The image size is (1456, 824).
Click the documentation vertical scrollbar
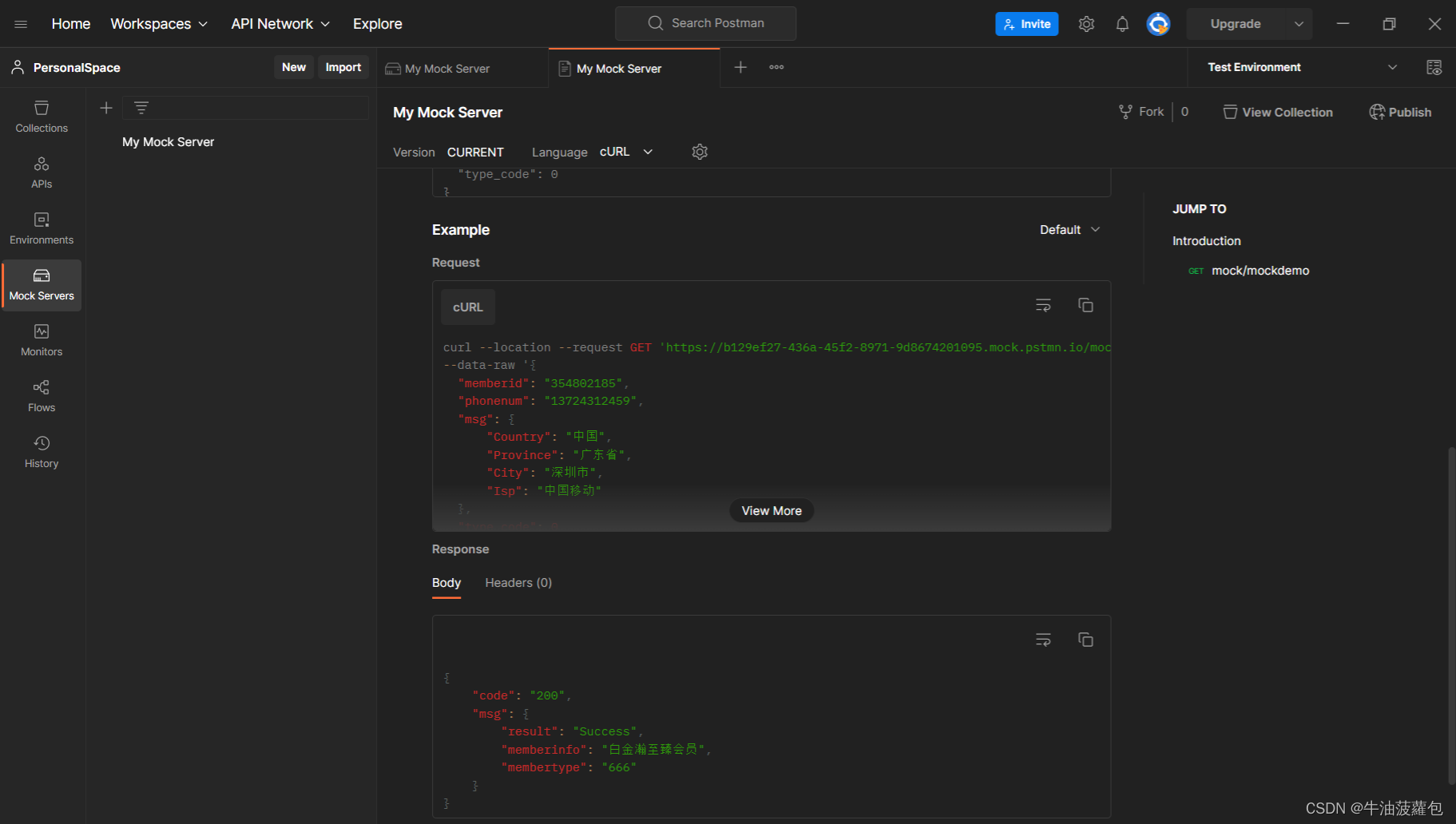point(1451,615)
